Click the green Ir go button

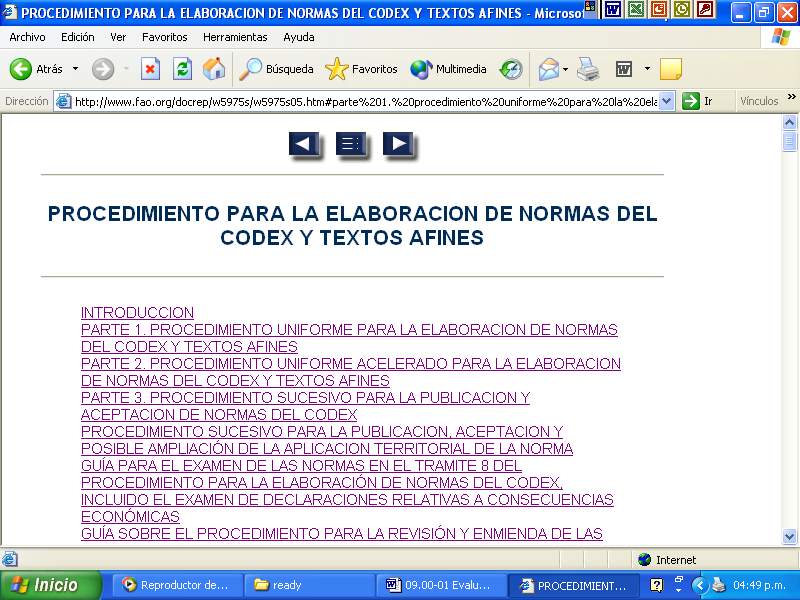[697, 101]
